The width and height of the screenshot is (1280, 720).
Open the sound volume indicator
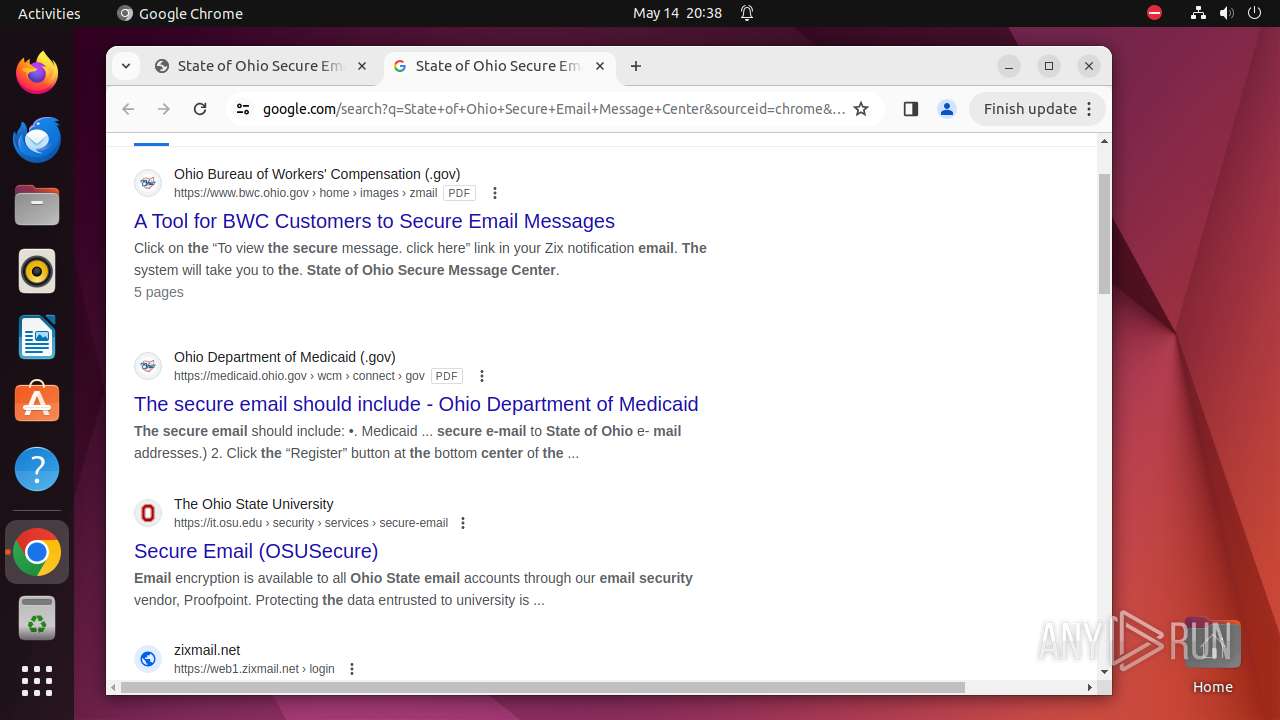[x=1226, y=13]
